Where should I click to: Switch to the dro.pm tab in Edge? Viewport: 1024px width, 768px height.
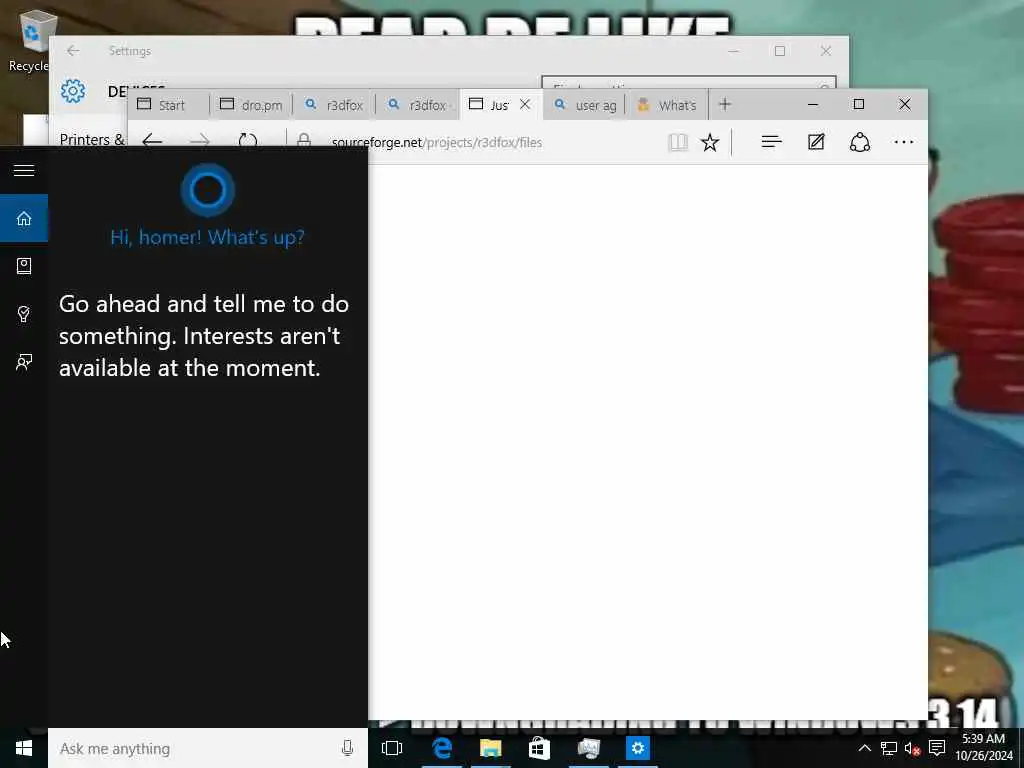(x=251, y=105)
